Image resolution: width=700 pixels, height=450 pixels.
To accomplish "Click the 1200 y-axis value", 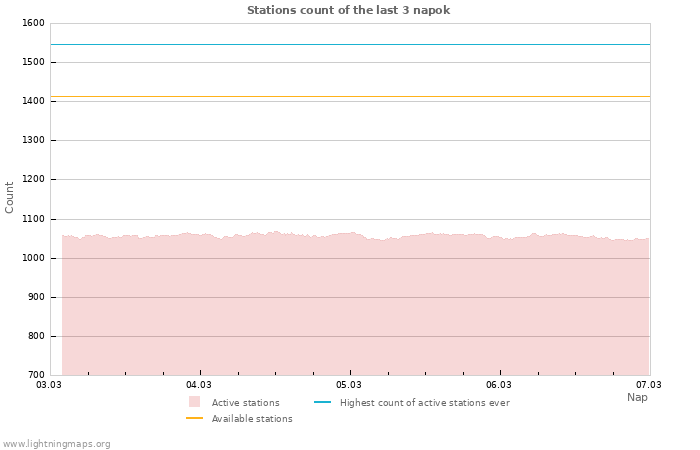I will (33, 179).
